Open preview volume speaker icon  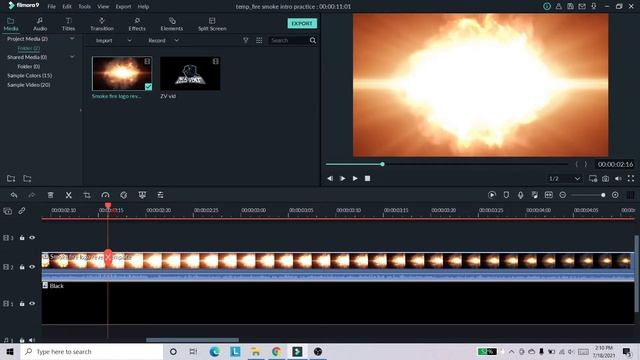[618, 178]
